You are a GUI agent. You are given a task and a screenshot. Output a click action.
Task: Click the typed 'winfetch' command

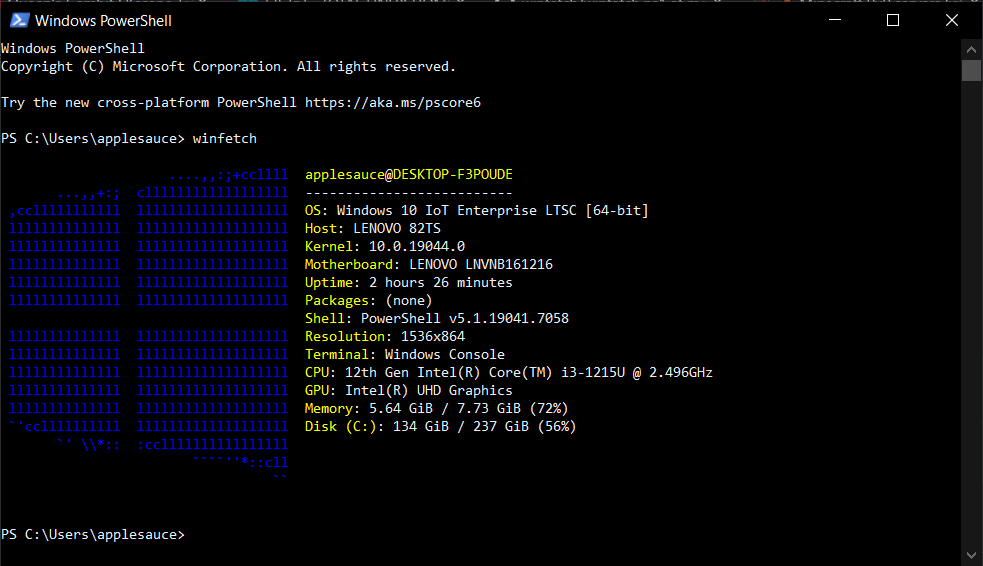tap(224, 139)
